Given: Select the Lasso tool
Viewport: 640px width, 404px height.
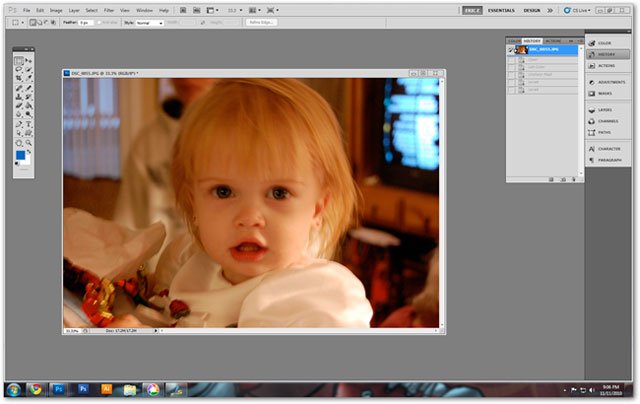Looking at the screenshot, I should 19,69.
